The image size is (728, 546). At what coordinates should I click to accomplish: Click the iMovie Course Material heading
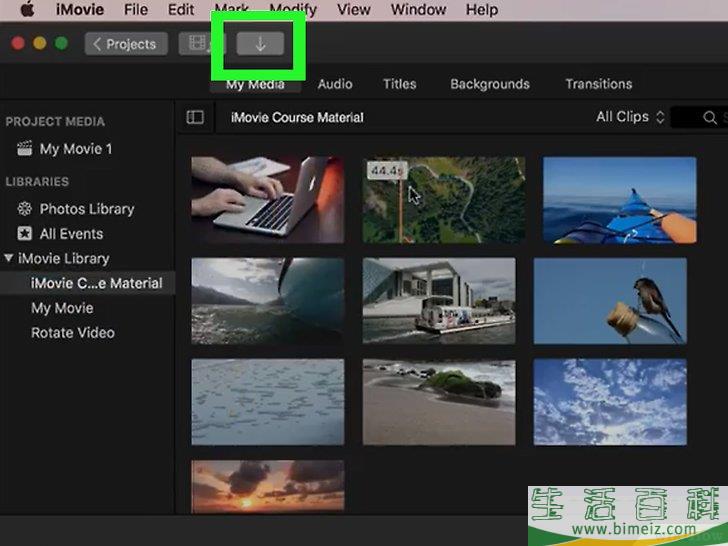pyautogui.click(x=297, y=117)
